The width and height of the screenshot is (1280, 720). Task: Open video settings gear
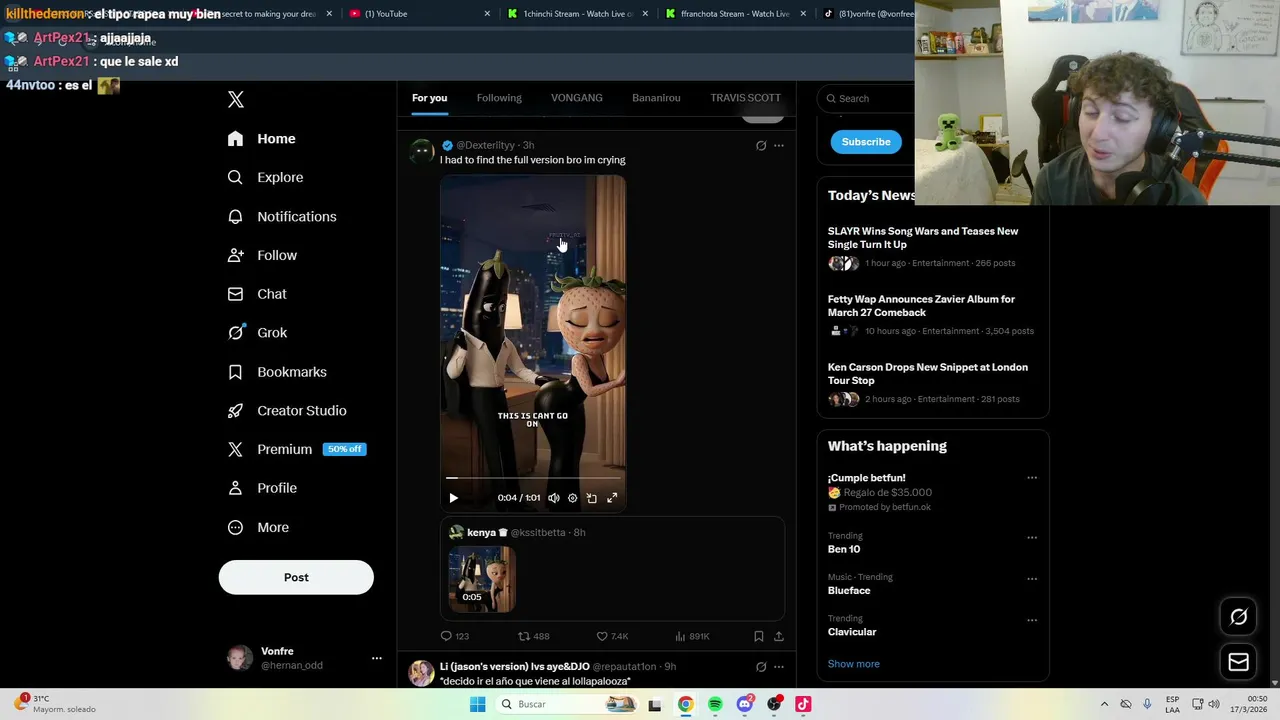tap(572, 498)
